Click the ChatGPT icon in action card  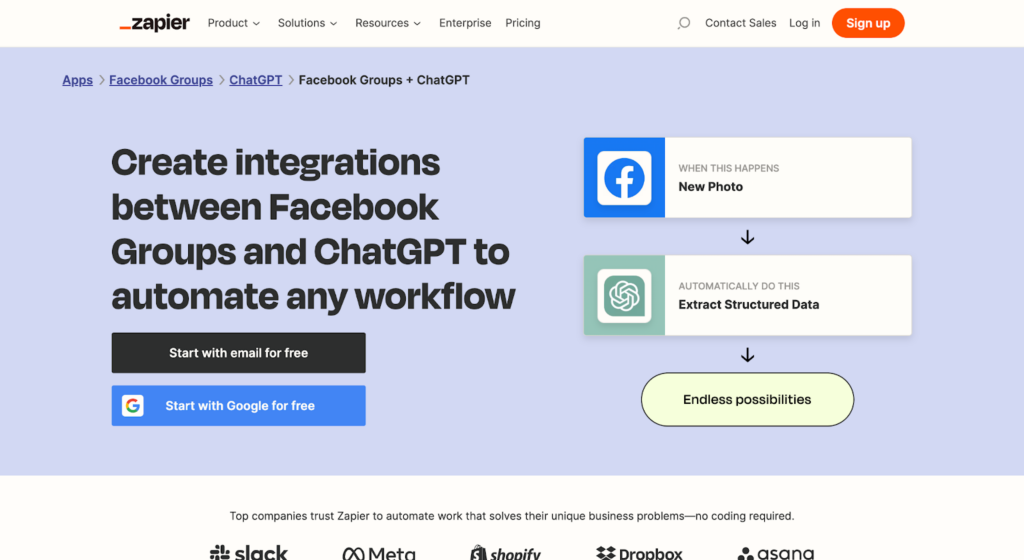[624, 296]
